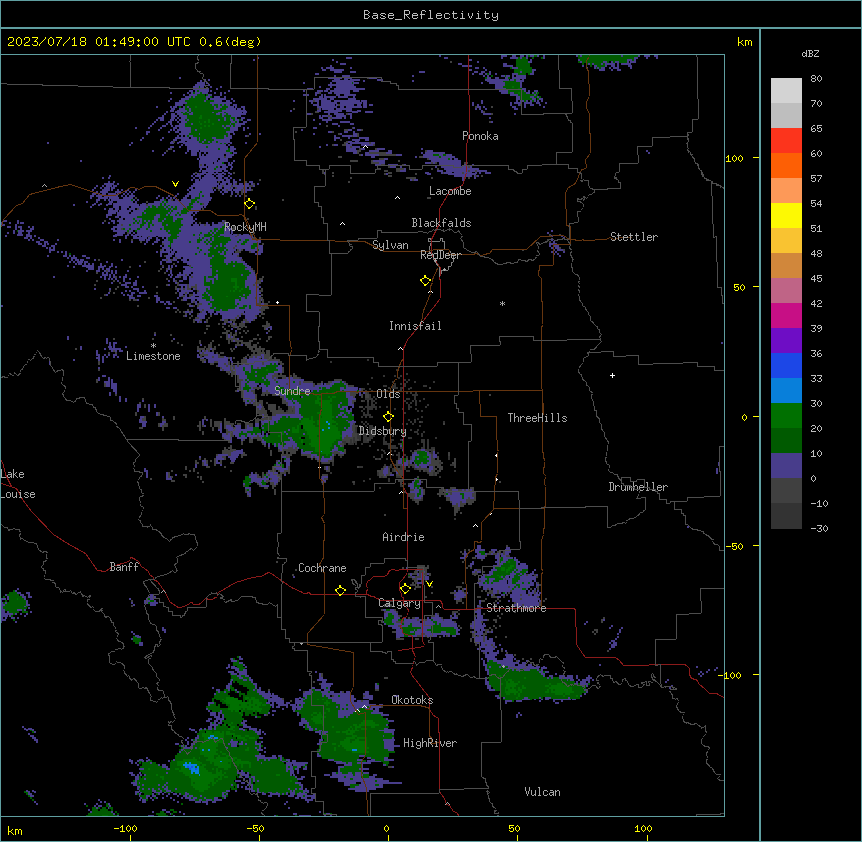
Task: Click the Base_Reflectivity title
Action: tap(431, 15)
